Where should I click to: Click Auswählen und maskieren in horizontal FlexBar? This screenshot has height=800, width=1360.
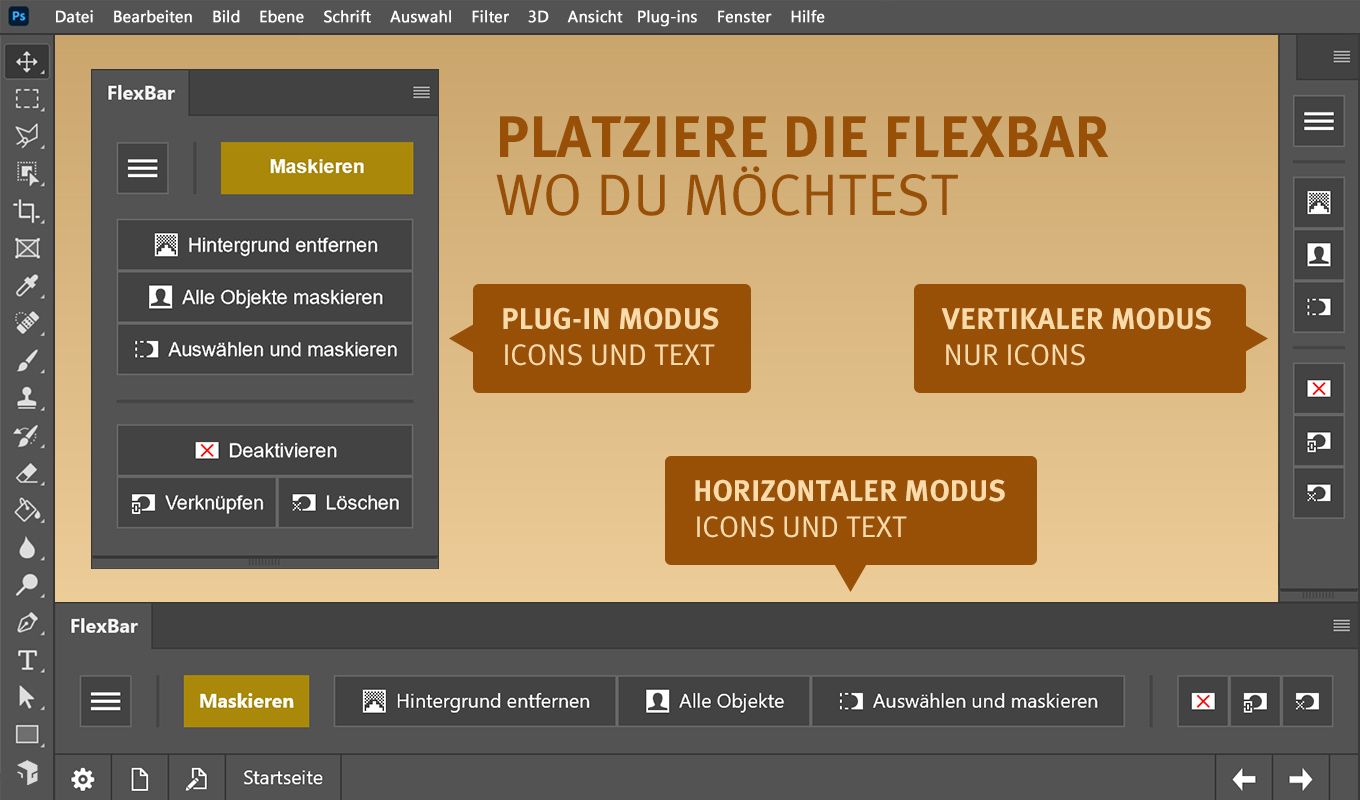click(x=968, y=701)
